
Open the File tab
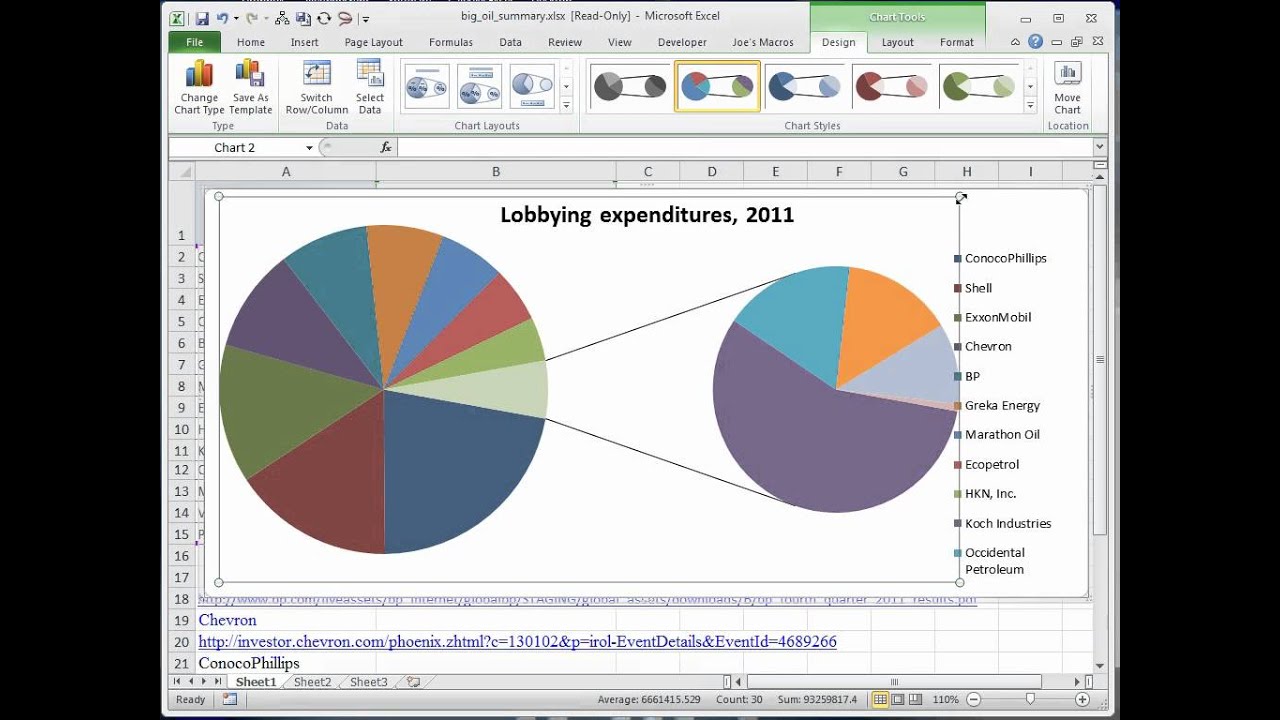coord(194,42)
